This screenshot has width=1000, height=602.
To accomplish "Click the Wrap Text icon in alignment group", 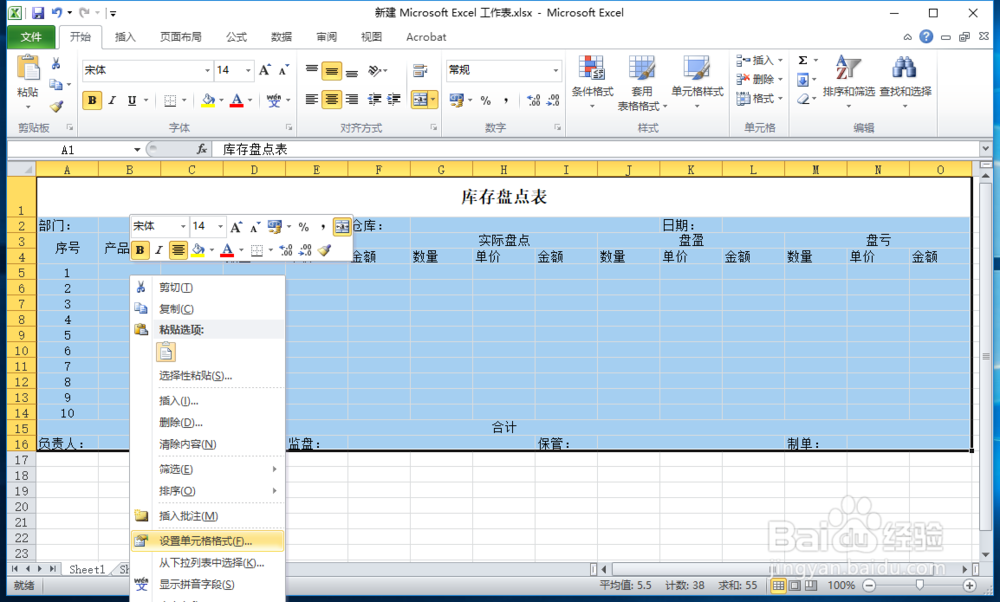I will [420, 70].
